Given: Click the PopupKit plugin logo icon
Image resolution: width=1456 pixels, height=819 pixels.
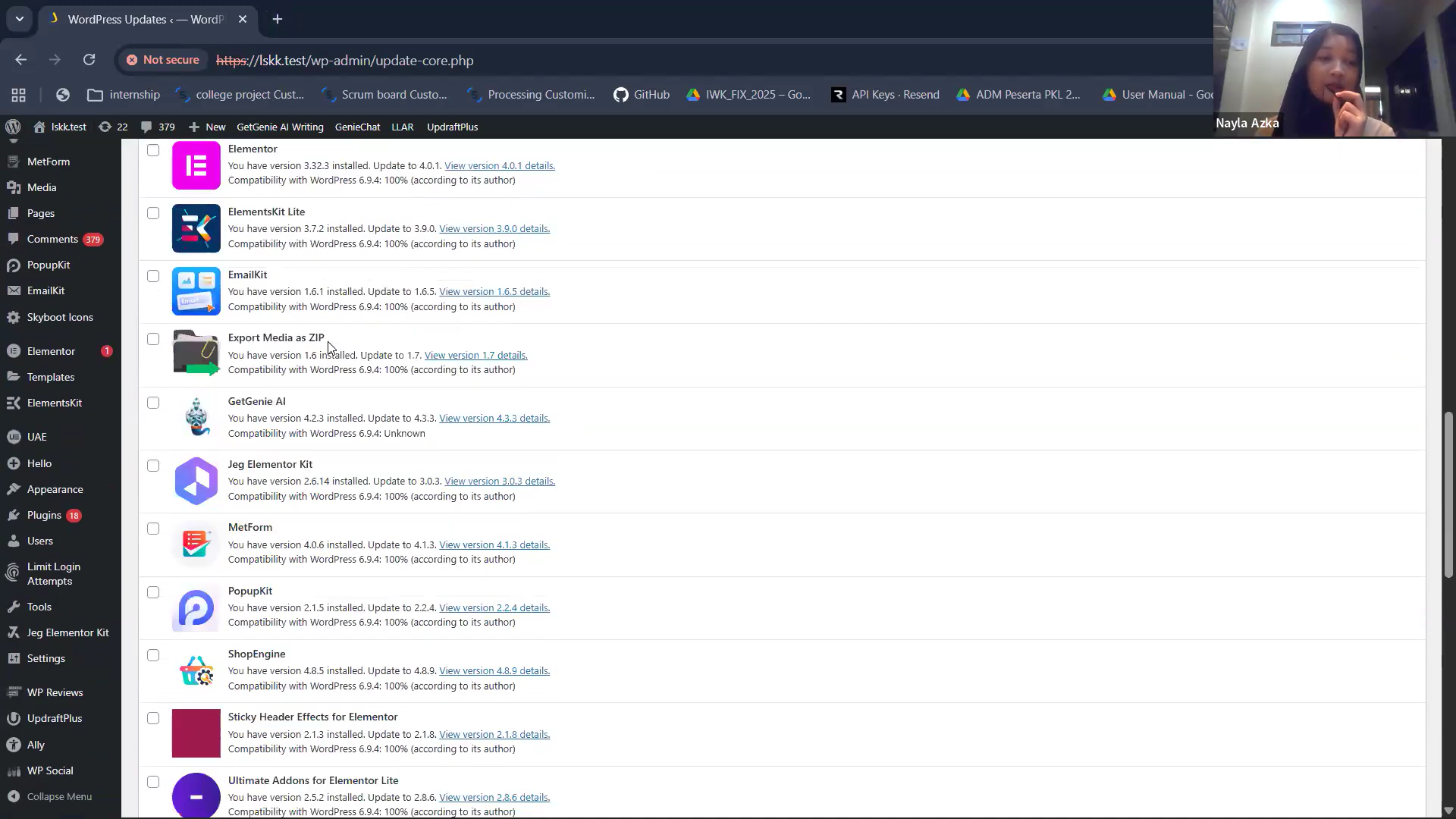Looking at the screenshot, I should pos(196,608).
